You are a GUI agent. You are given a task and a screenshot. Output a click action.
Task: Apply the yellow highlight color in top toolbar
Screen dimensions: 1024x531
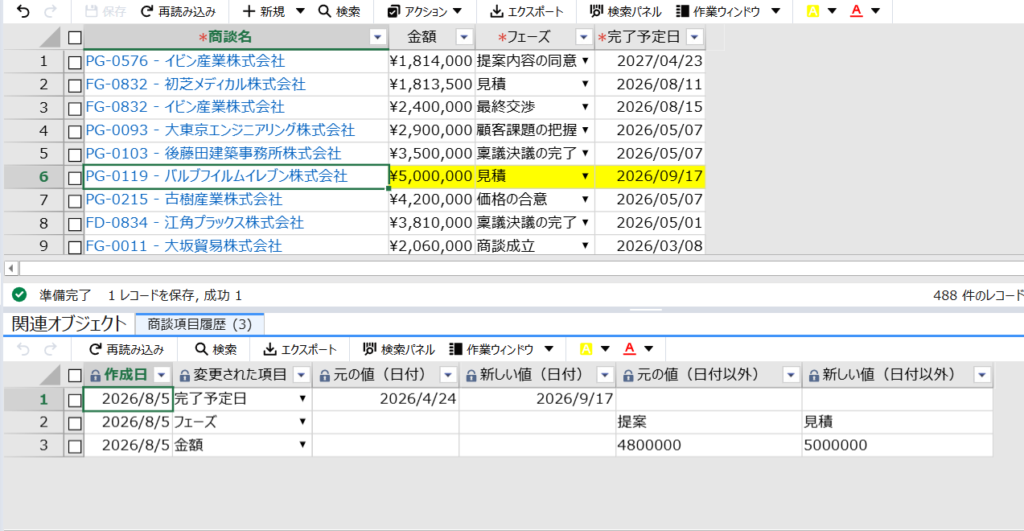point(813,11)
